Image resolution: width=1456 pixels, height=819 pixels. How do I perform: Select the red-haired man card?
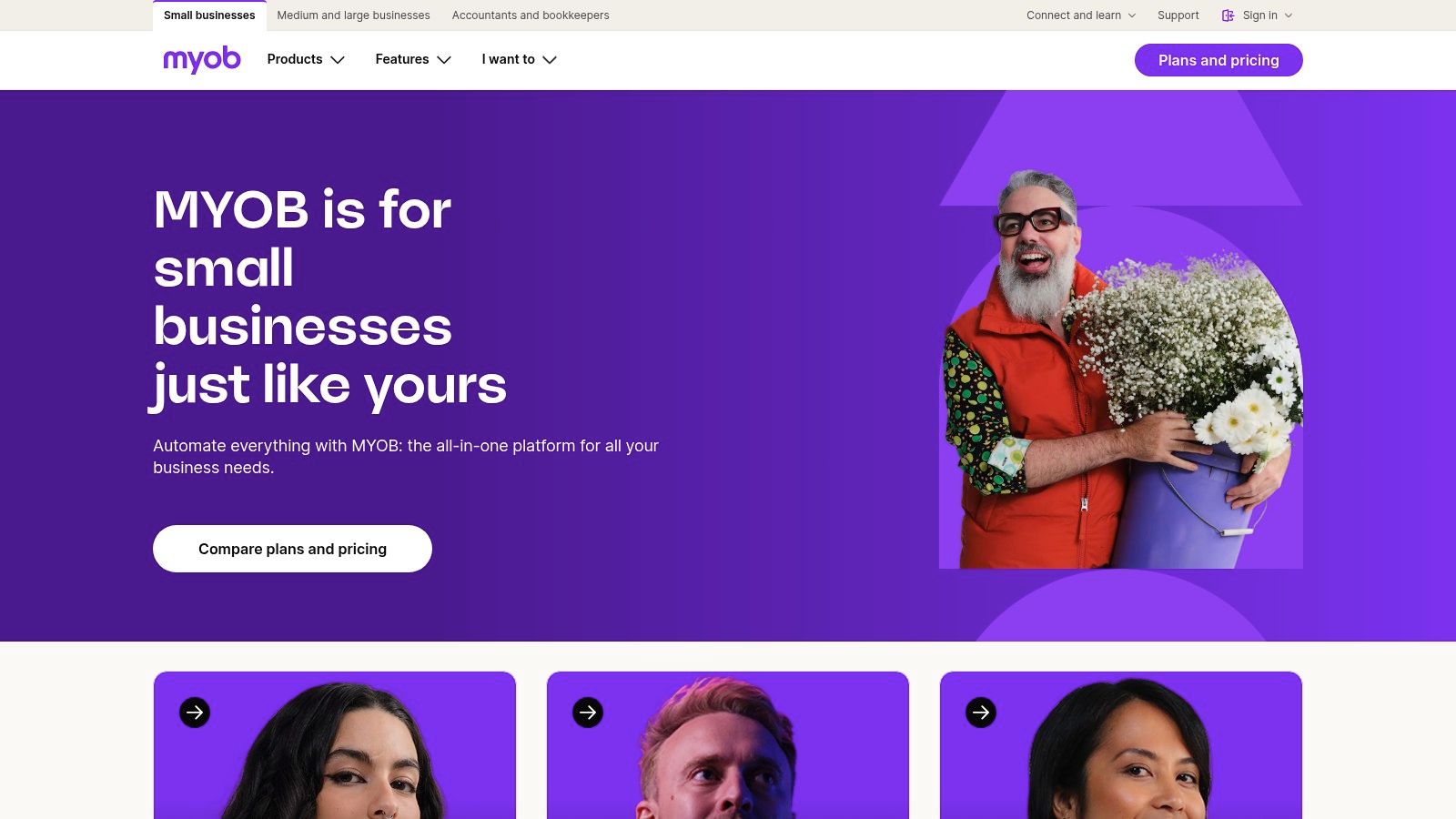click(728, 745)
